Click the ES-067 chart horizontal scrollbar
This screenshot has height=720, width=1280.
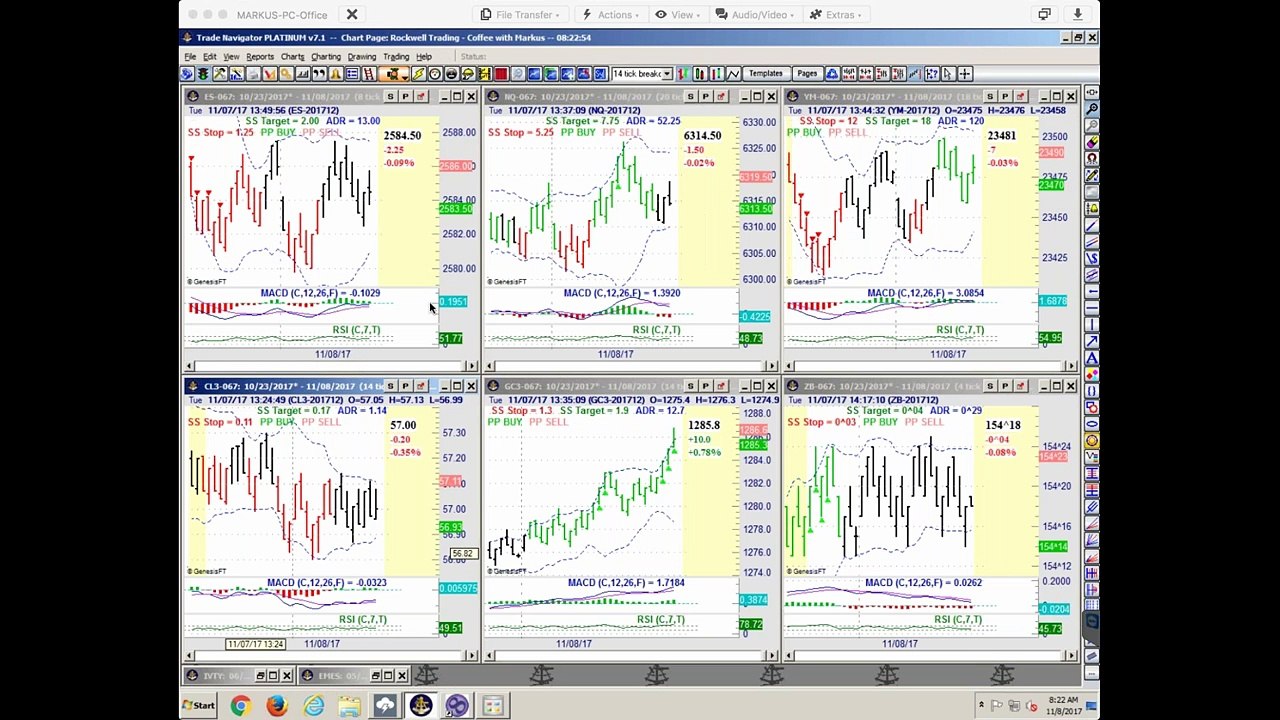click(x=332, y=366)
